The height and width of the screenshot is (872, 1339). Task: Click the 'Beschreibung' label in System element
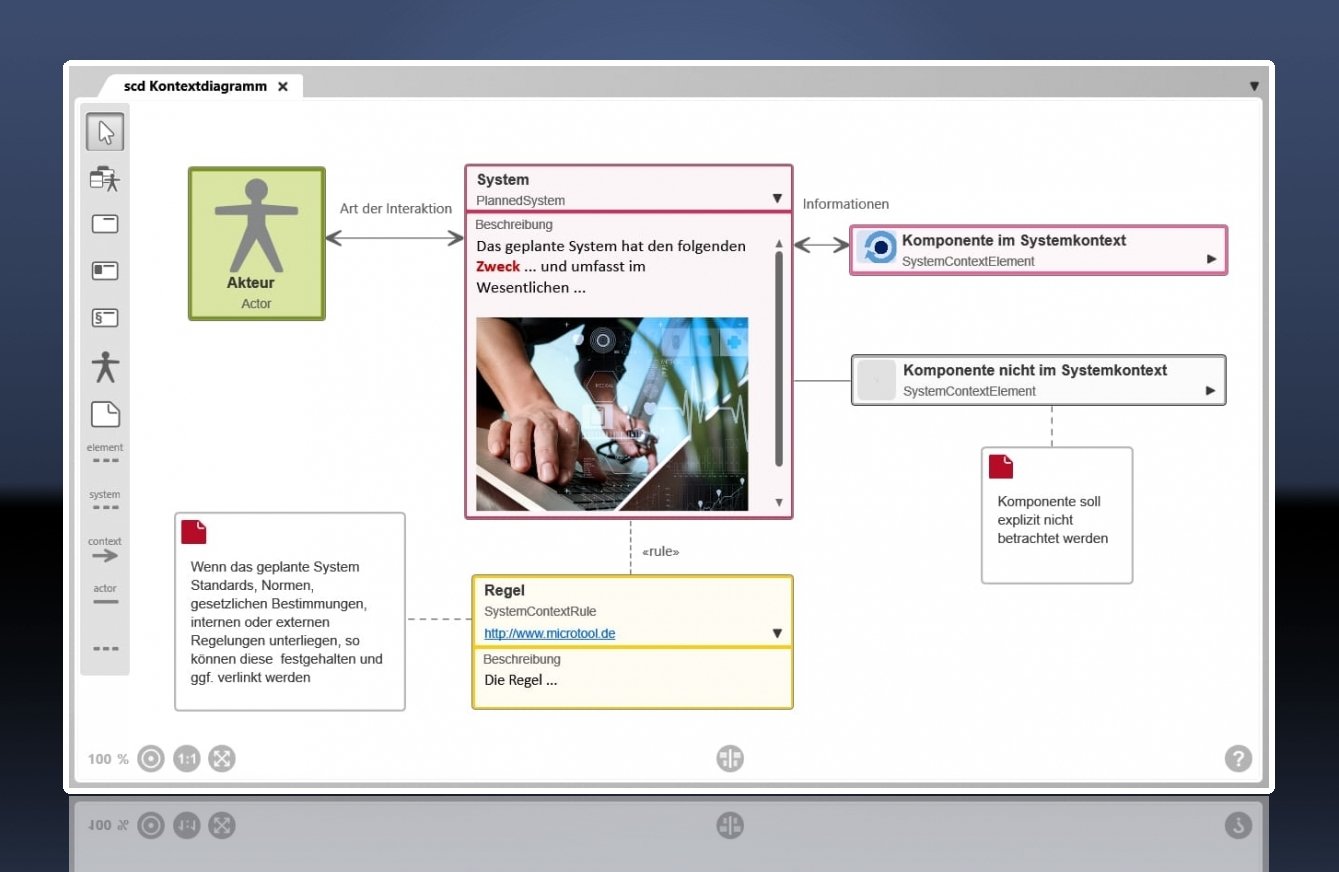click(514, 225)
